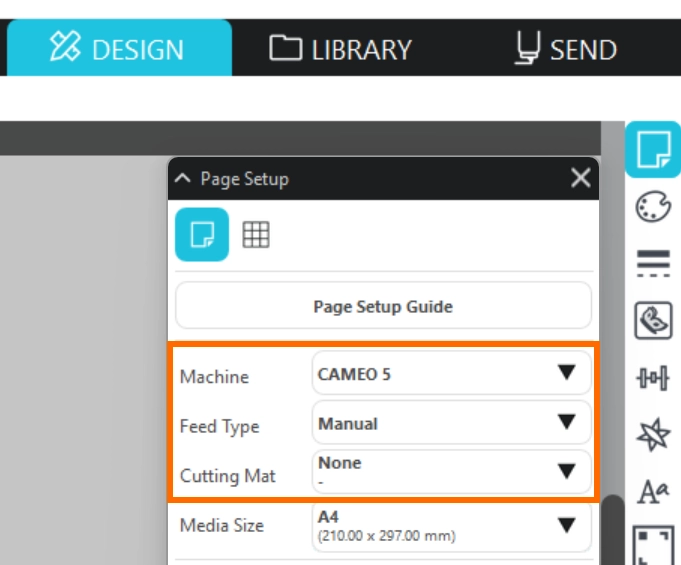Open the Machine dropdown showing CAMEO 5
Screen dimensions: 681x565
(451, 374)
